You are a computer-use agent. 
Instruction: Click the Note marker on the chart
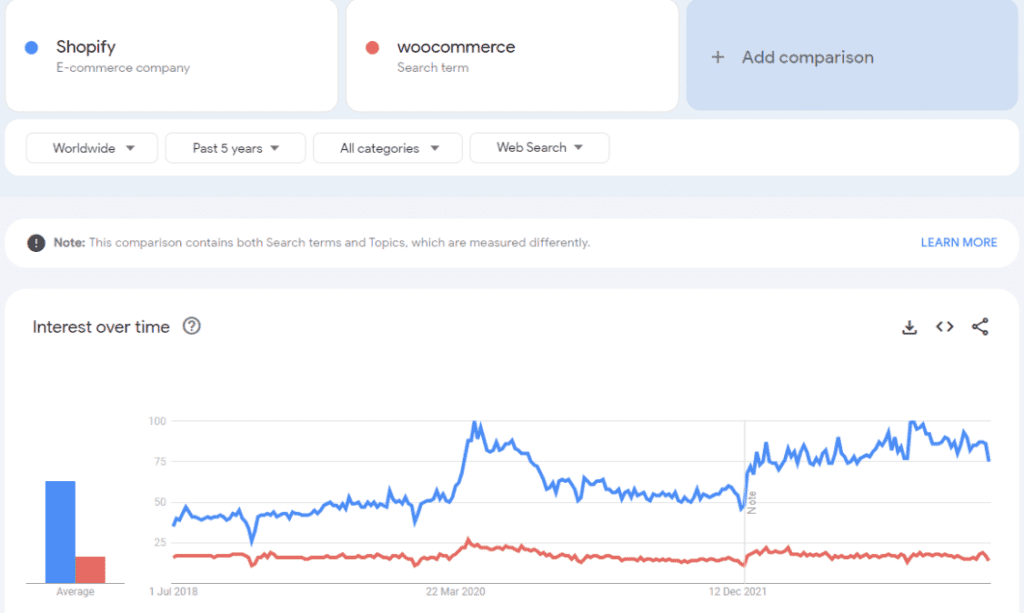[752, 502]
